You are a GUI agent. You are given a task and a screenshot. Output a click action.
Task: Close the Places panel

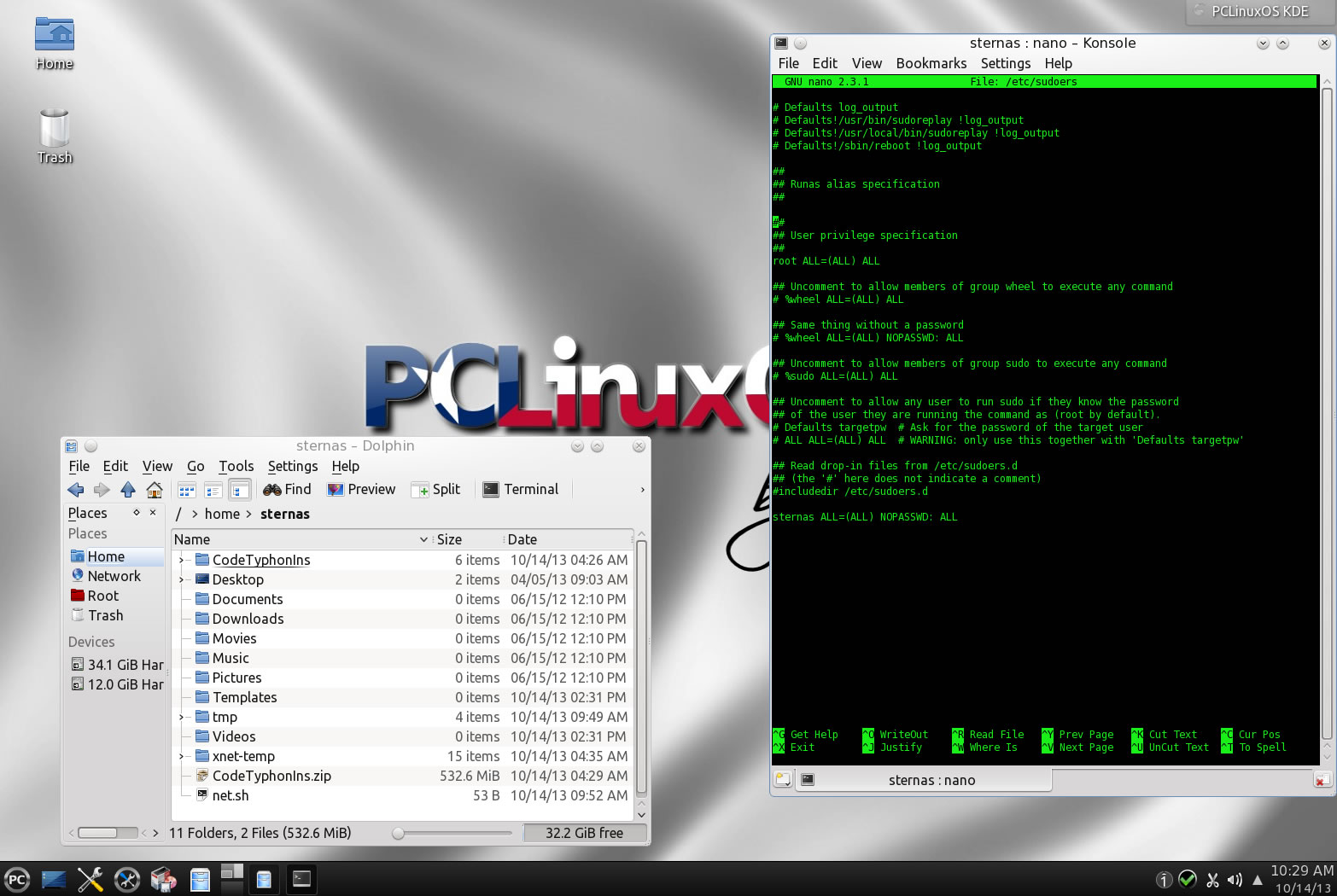(153, 513)
